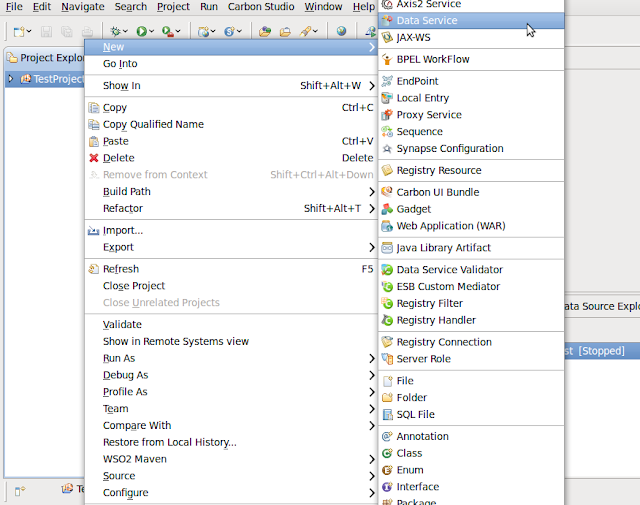Select ESB Custom Mediator icon item

pyautogui.click(x=471, y=287)
